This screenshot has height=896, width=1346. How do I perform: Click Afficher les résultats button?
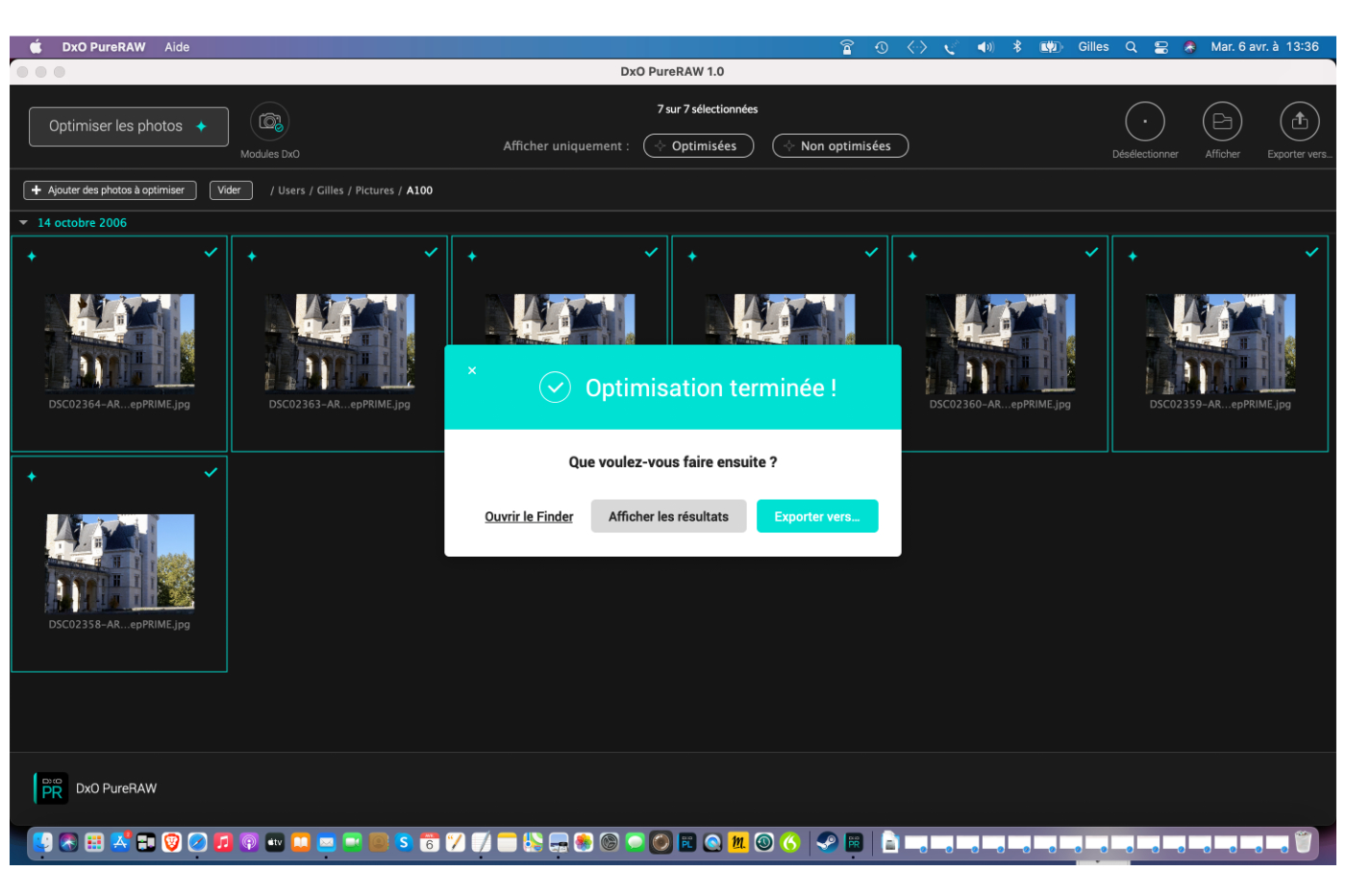[x=668, y=516]
